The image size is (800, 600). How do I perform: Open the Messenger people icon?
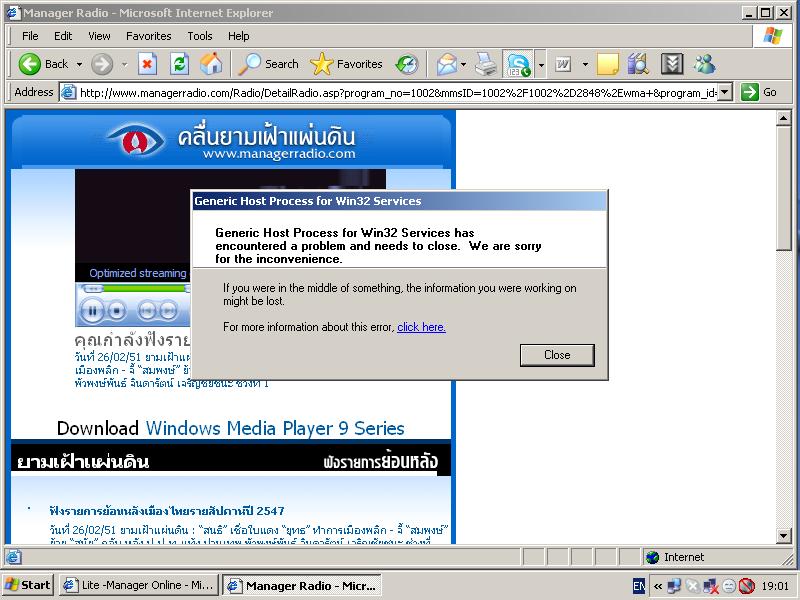705,64
